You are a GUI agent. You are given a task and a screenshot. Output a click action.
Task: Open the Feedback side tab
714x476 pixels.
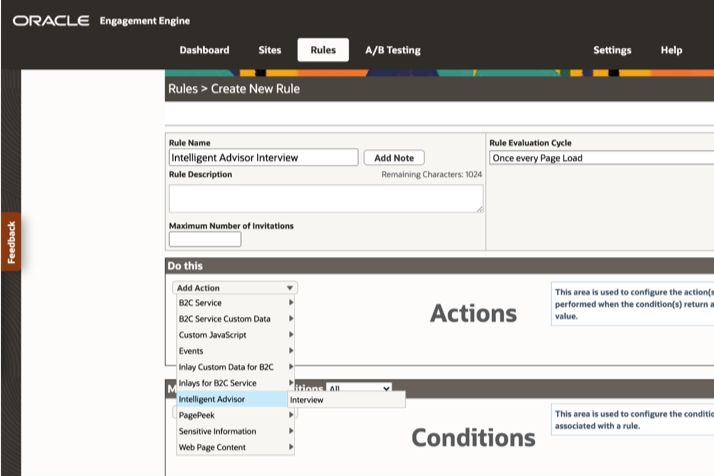point(11,242)
